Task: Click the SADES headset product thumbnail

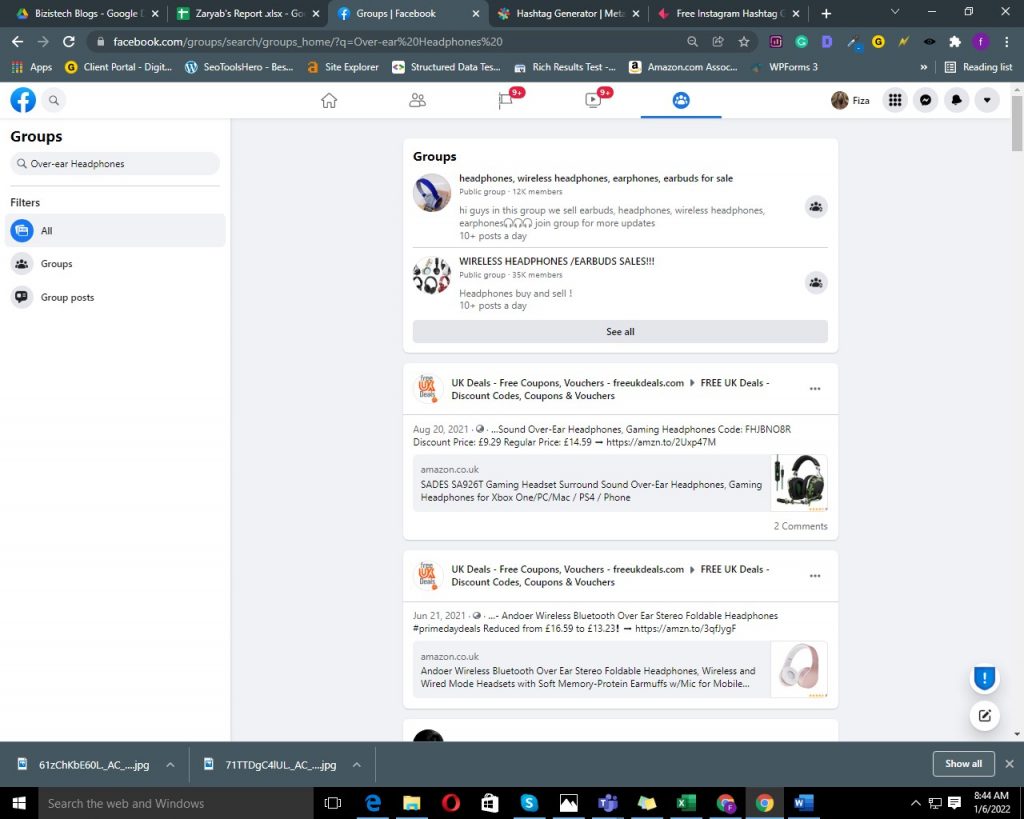Action: pyautogui.click(x=799, y=483)
